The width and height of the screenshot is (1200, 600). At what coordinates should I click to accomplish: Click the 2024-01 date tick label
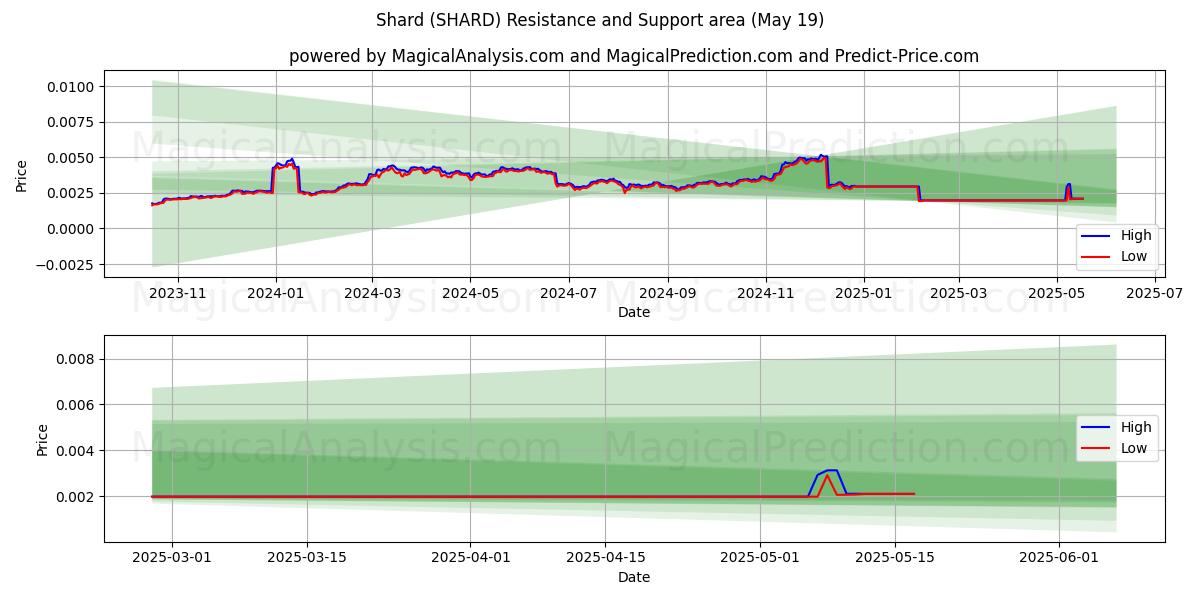click(275, 294)
